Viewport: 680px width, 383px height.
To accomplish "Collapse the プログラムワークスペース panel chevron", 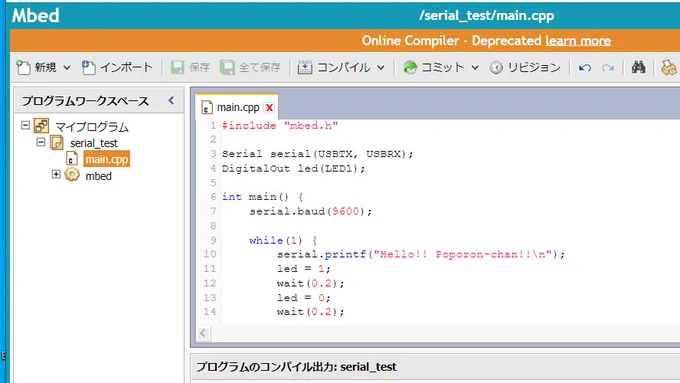I will tap(171, 101).
